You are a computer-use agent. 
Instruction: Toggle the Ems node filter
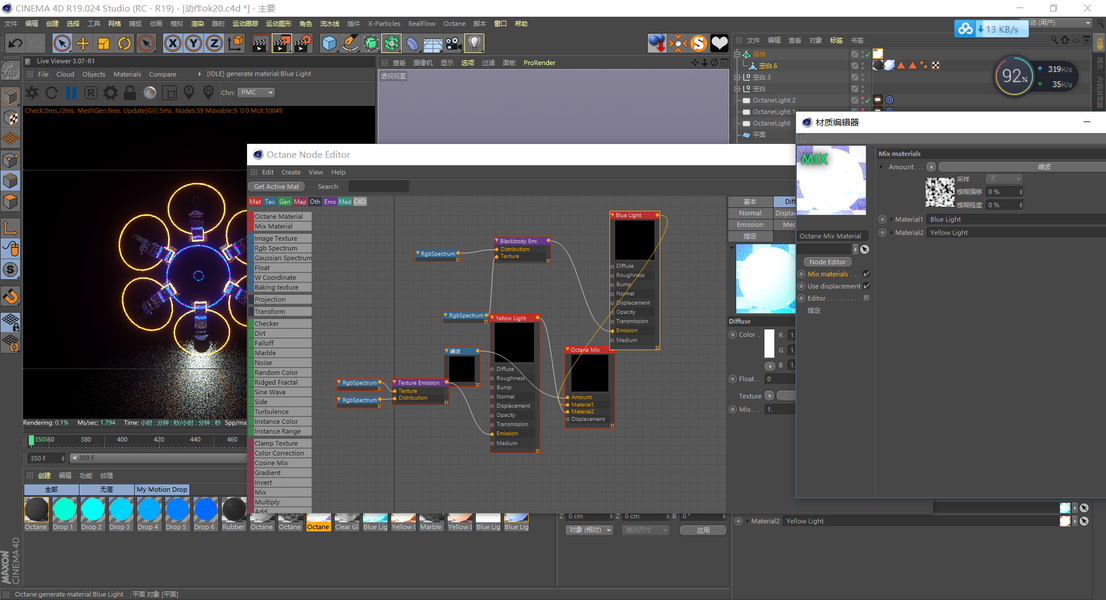330,202
